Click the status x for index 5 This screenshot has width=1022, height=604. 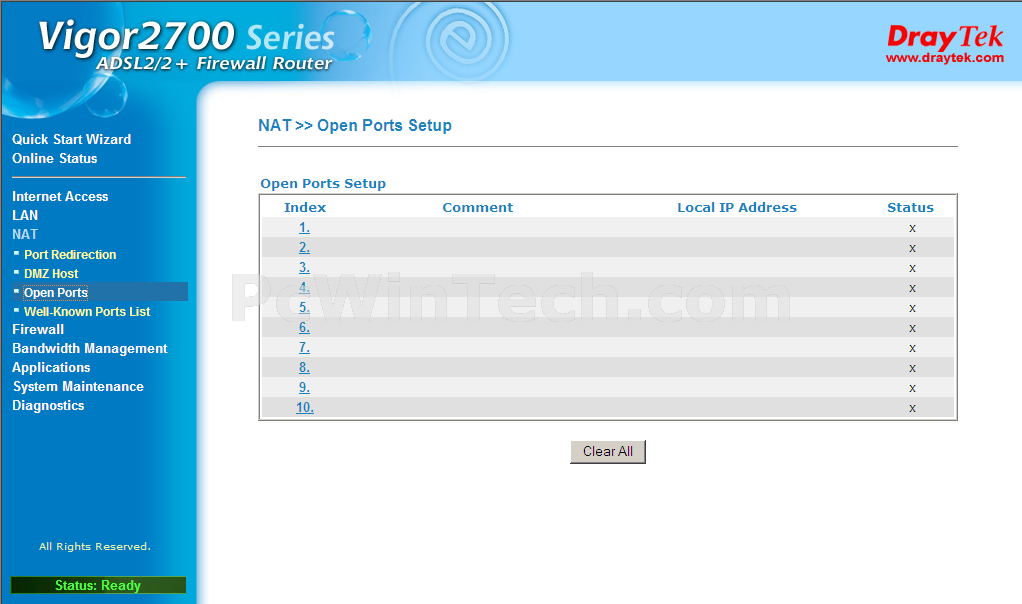912,308
